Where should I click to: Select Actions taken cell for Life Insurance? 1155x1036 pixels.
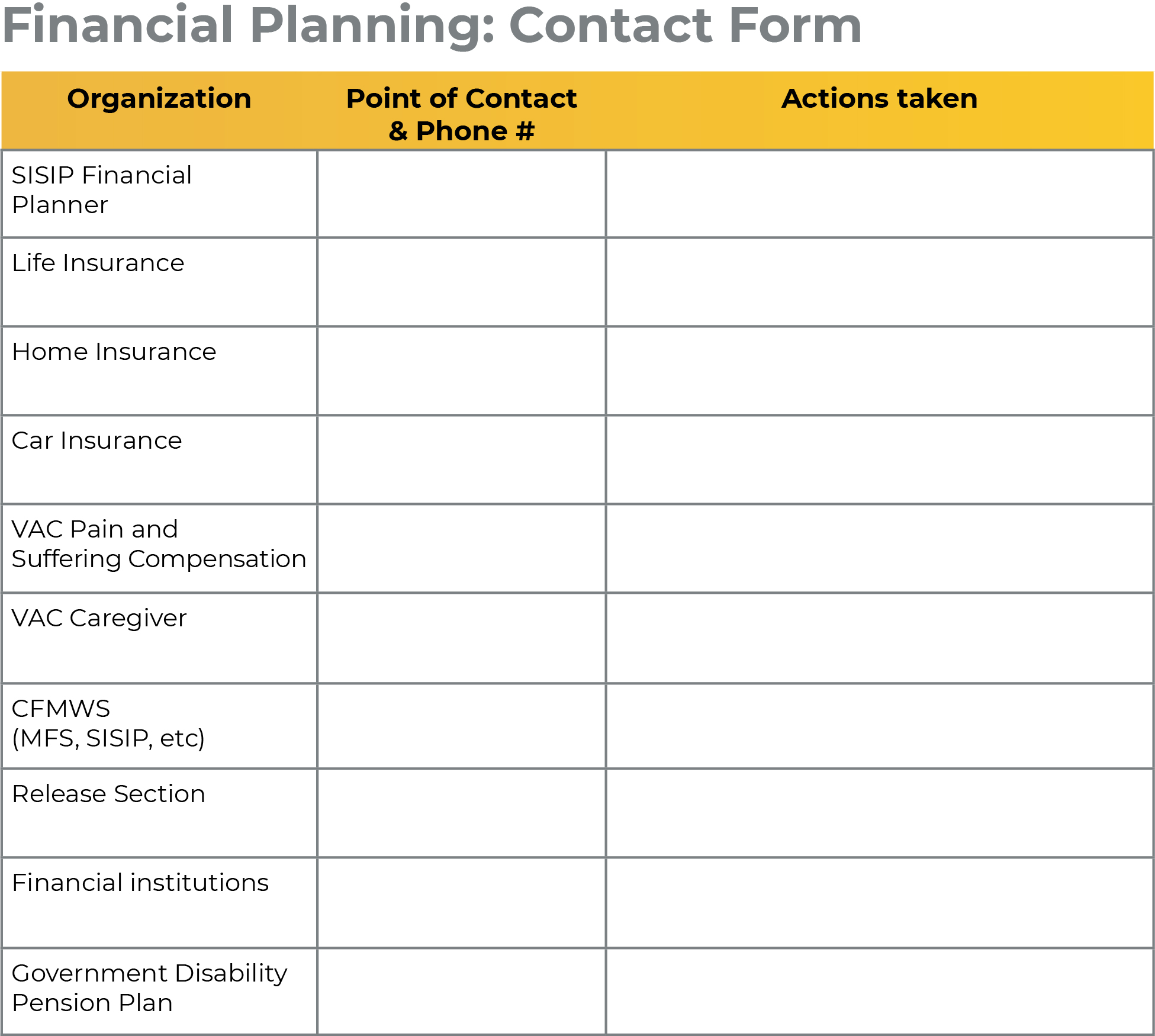point(879,282)
